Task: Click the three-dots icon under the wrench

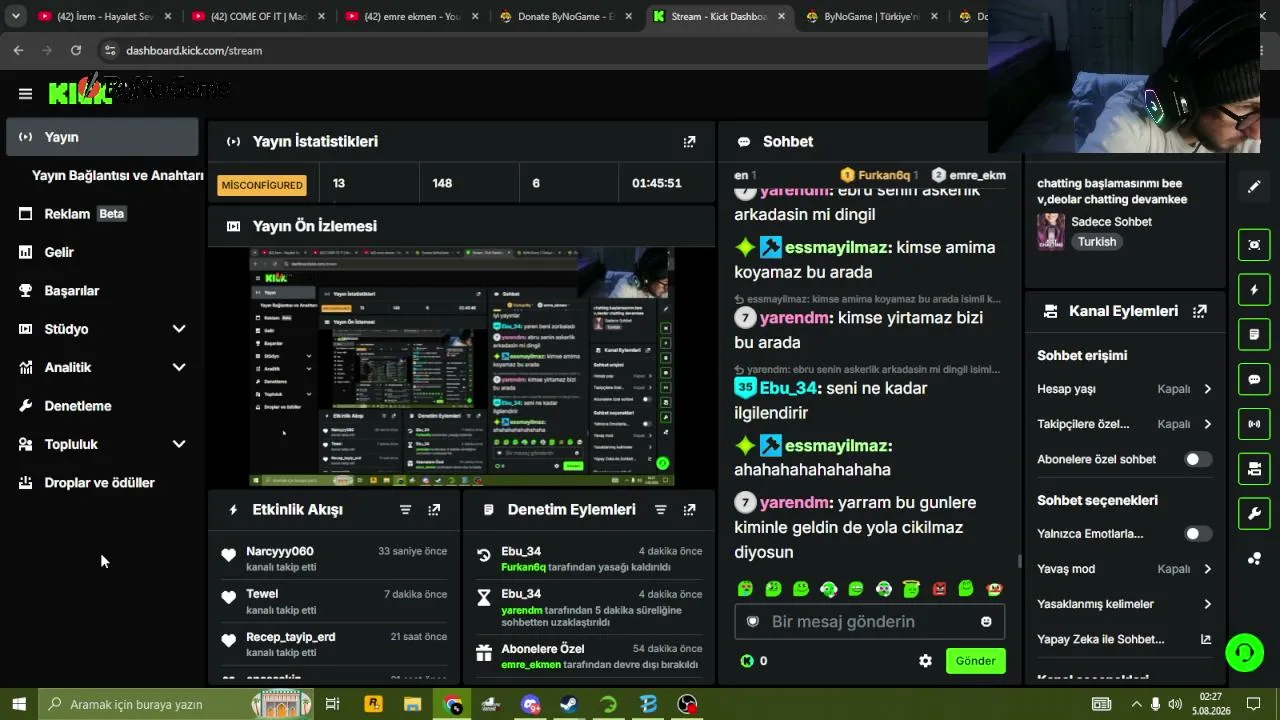Action: click(1254, 559)
